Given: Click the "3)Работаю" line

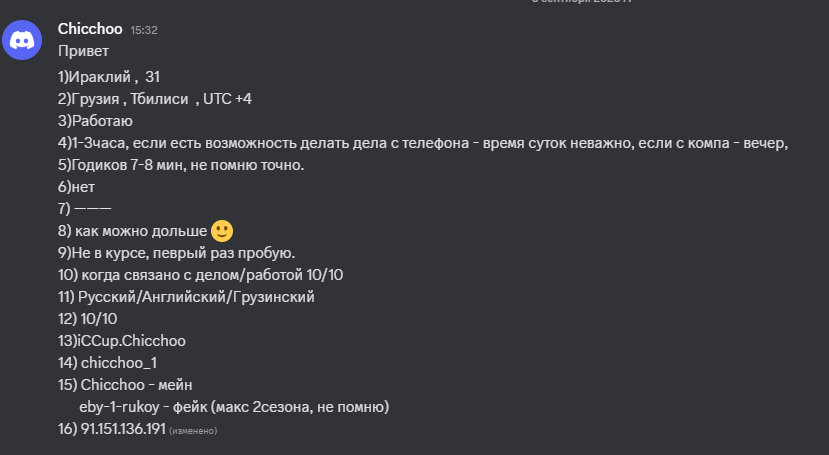Looking at the screenshot, I should point(95,121).
